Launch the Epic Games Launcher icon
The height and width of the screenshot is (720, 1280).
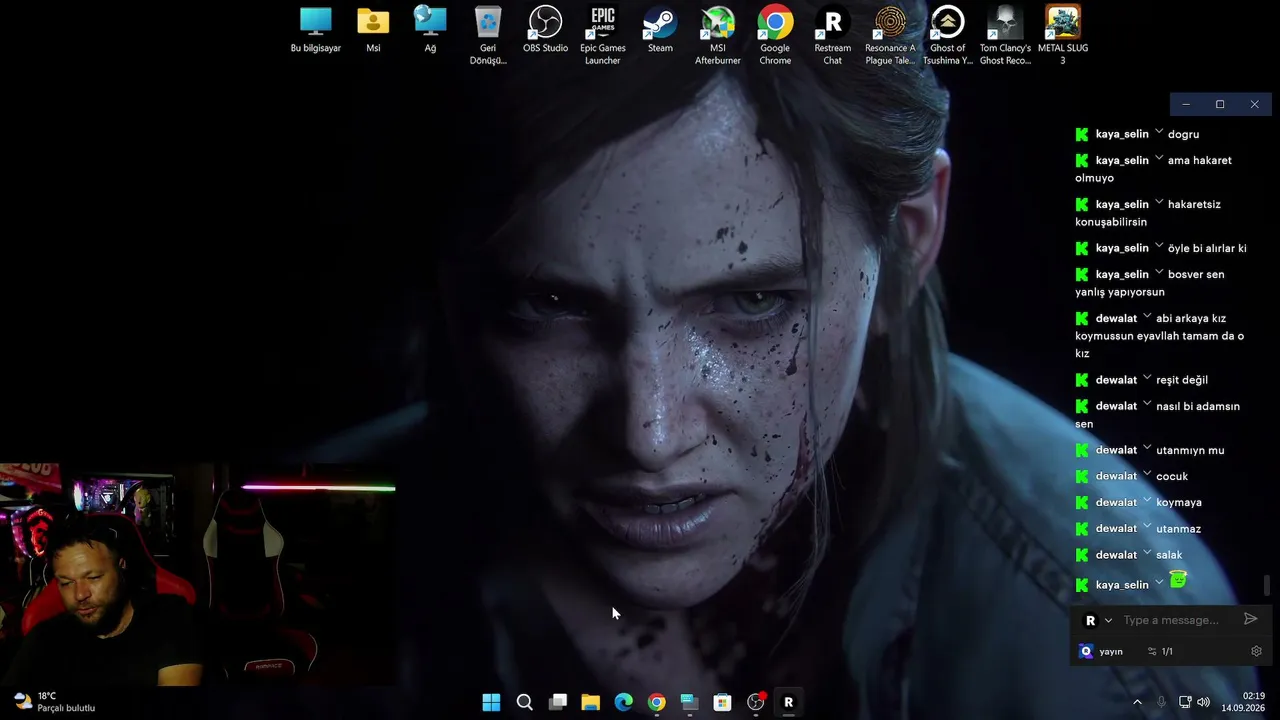click(602, 35)
